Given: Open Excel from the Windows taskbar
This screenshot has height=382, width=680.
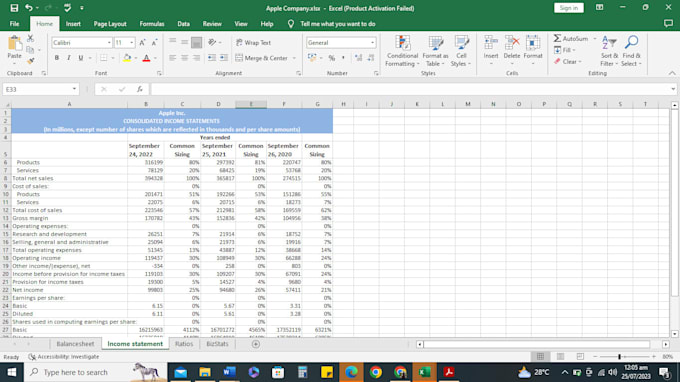Looking at the screenshot, I should [x=424, y=372].
